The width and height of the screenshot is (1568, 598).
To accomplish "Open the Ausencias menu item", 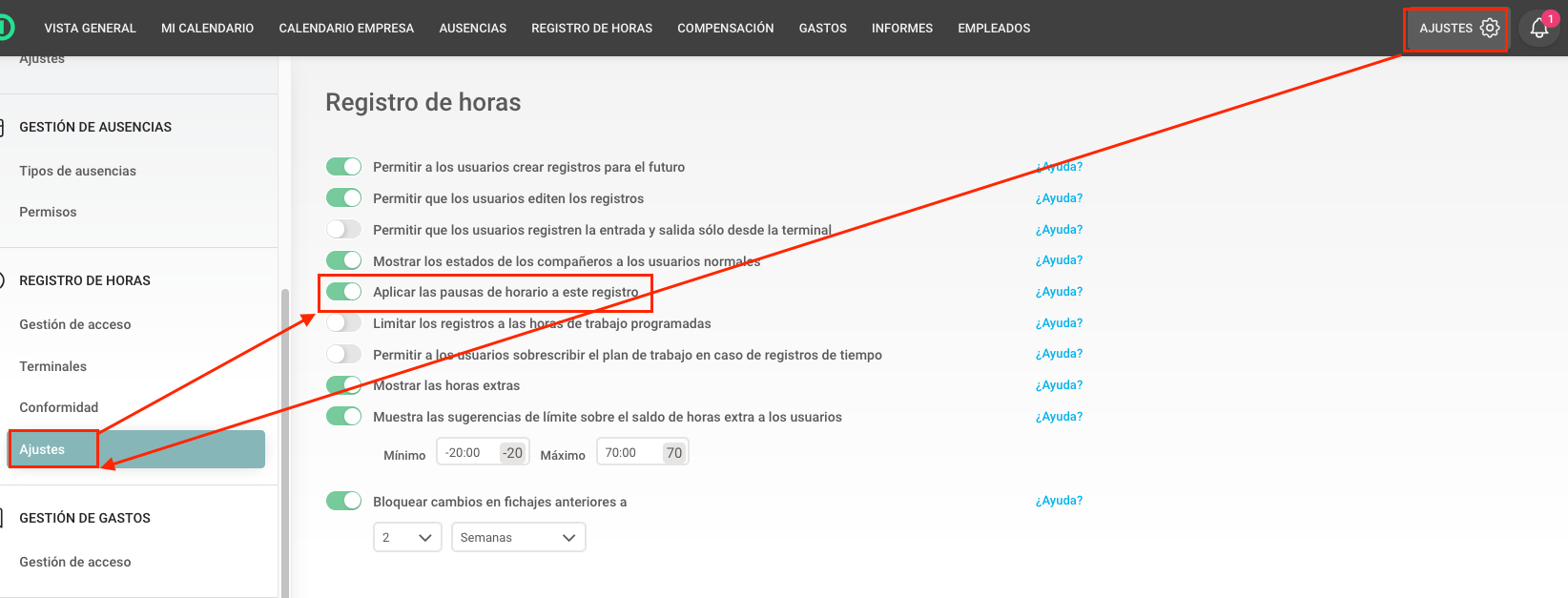I will [472, 29].
